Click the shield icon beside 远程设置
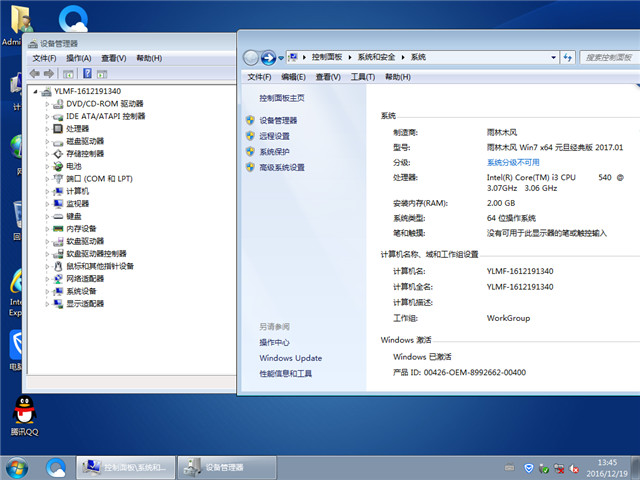Screen dimensions: 640x480 (250, 136)
